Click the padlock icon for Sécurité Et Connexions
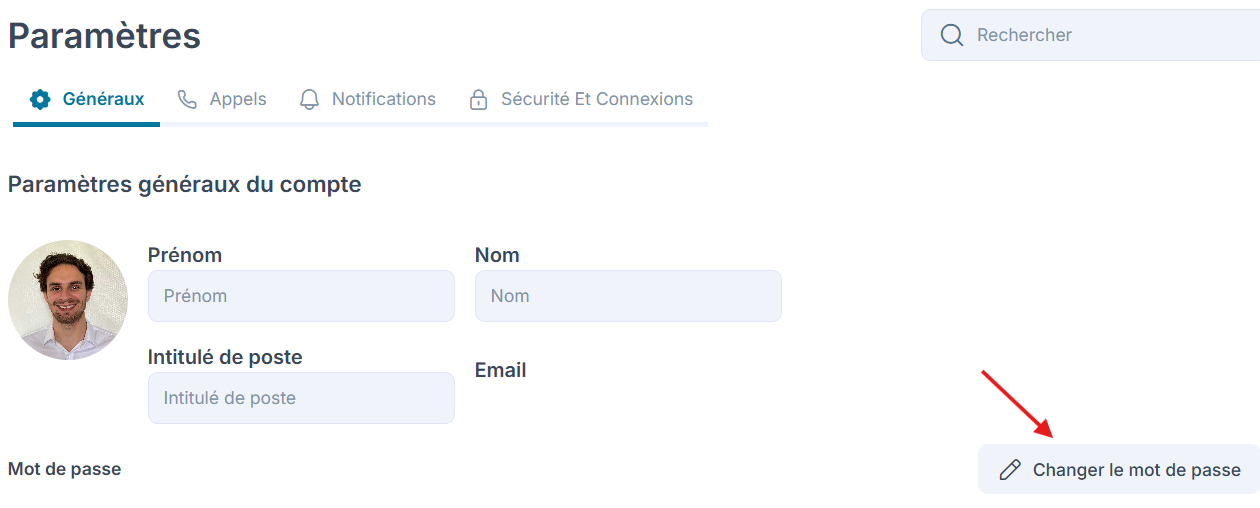The height and width of the screenshot is (508, 1260). 479,99
